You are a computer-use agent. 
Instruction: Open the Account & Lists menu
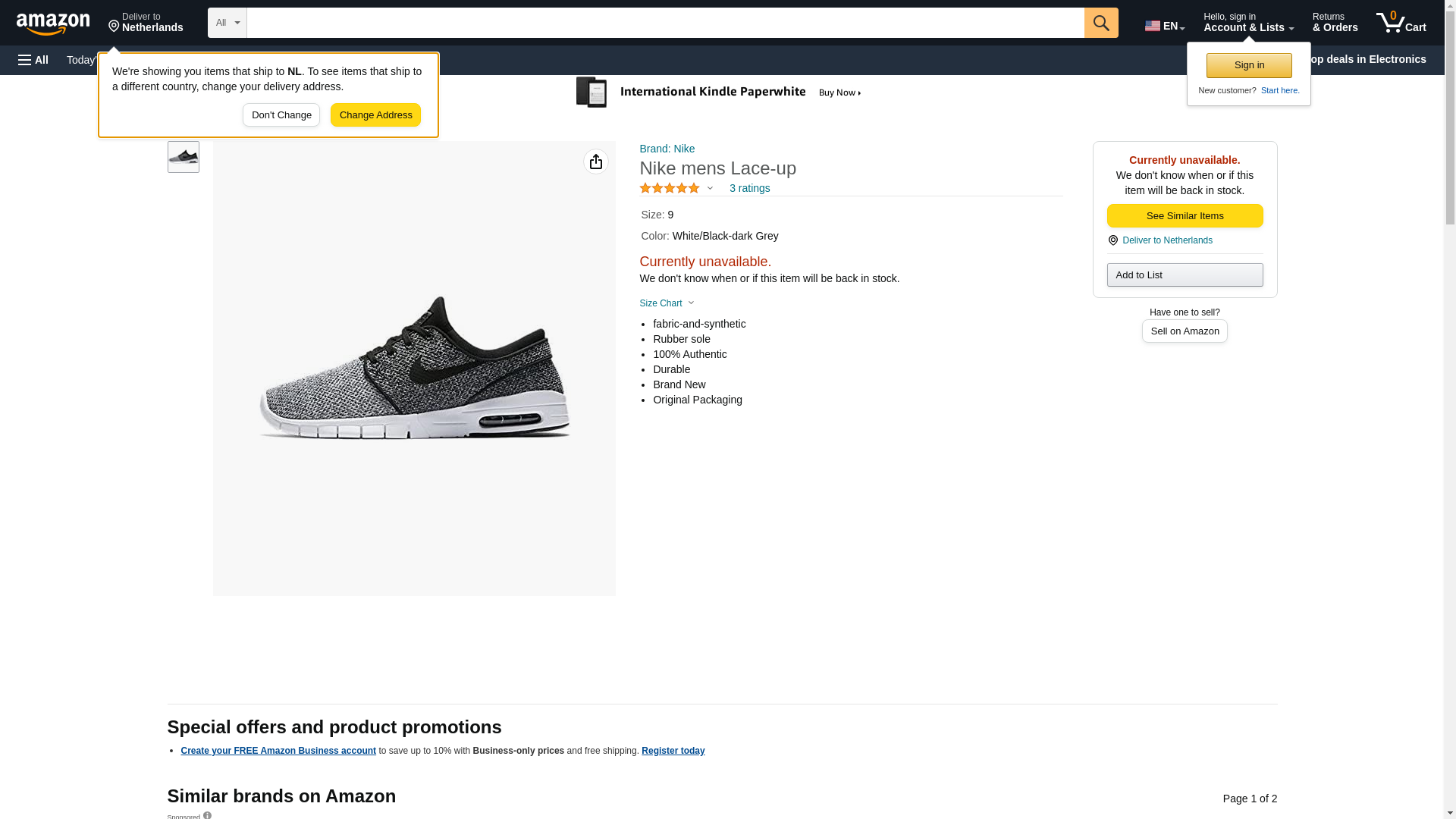pos(1247,22)
